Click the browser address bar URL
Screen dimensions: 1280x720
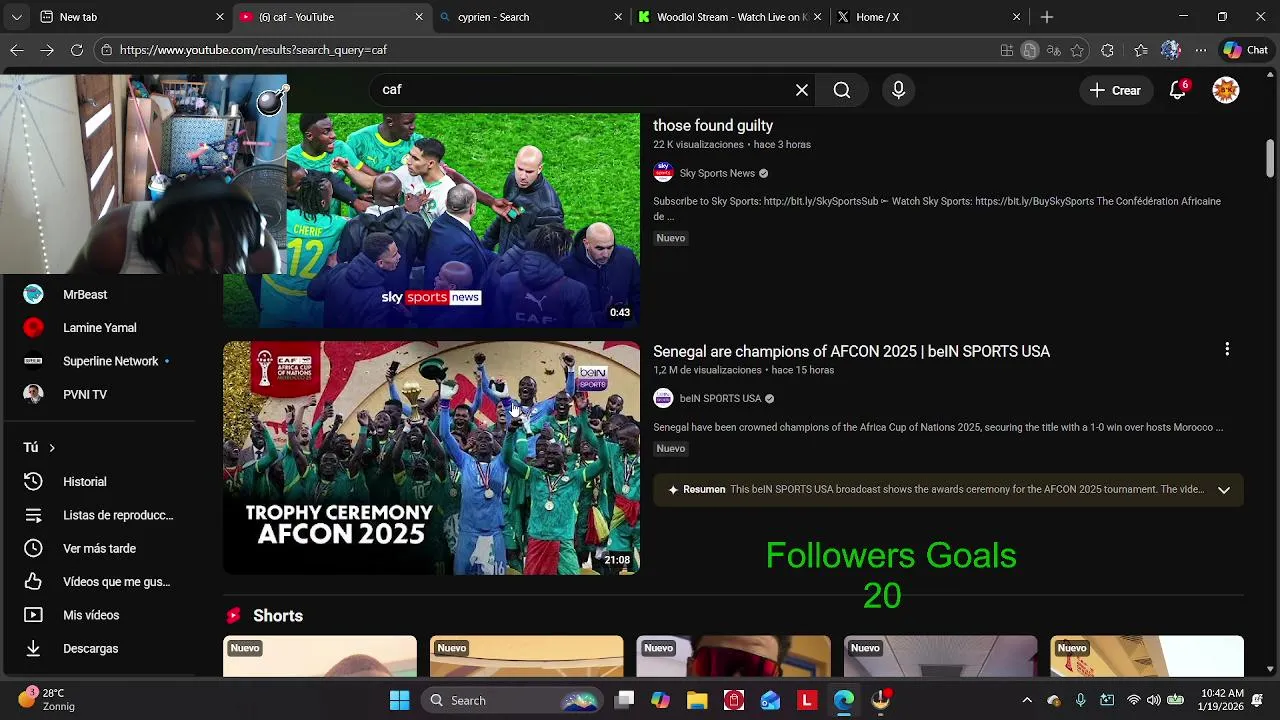(253, 50)
